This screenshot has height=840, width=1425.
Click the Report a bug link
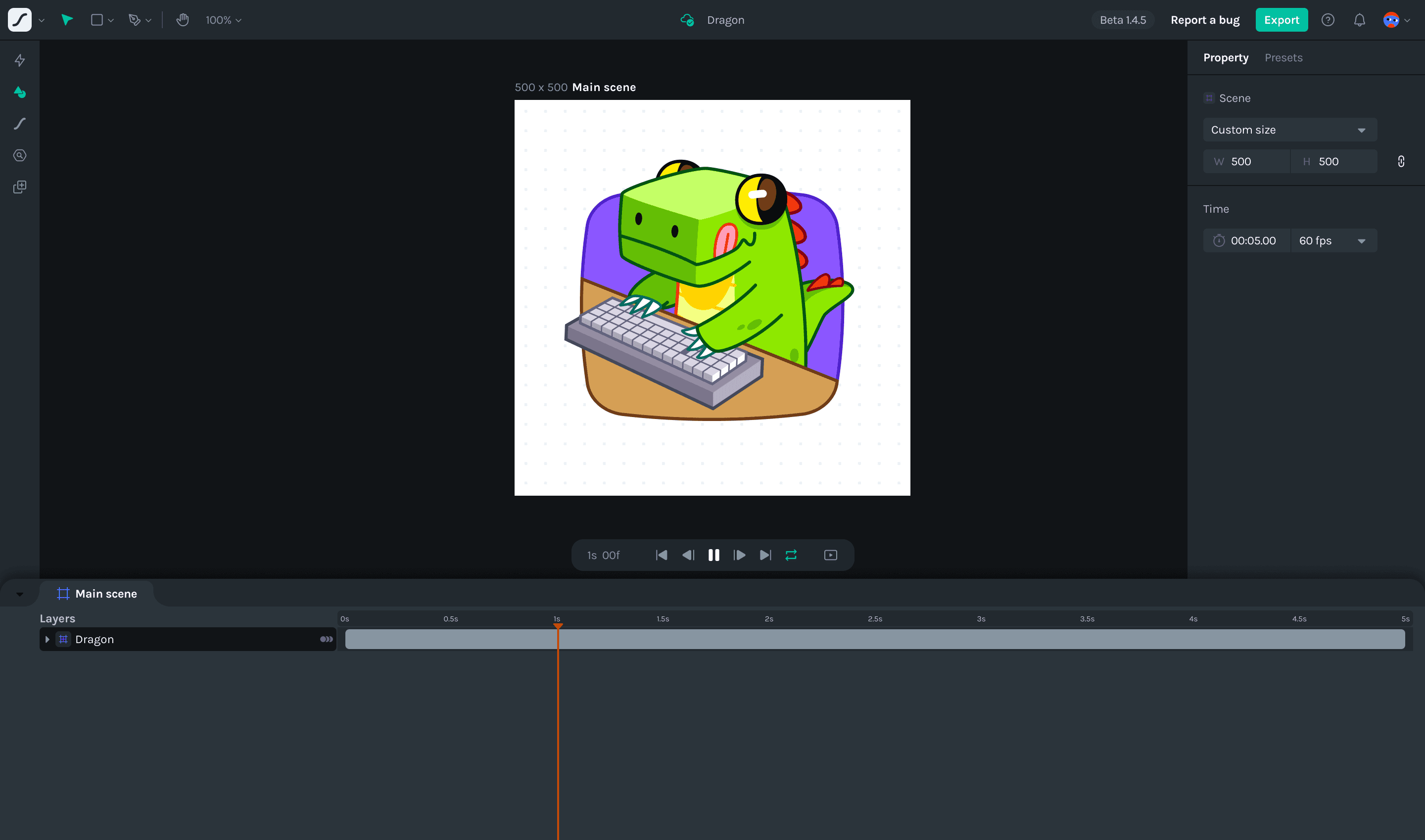tap(1205, 20)
